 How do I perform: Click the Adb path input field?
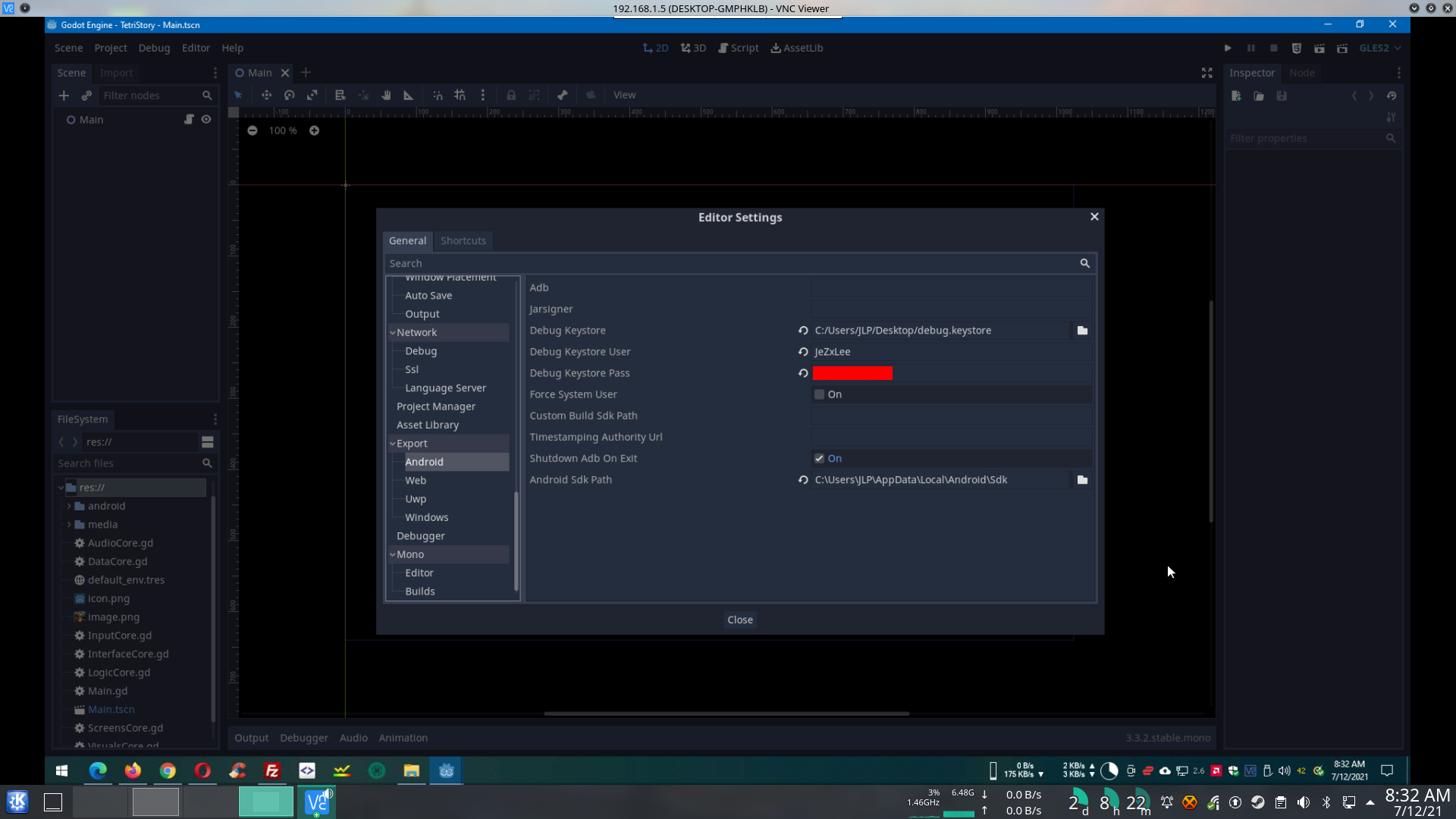click(952, 287)
